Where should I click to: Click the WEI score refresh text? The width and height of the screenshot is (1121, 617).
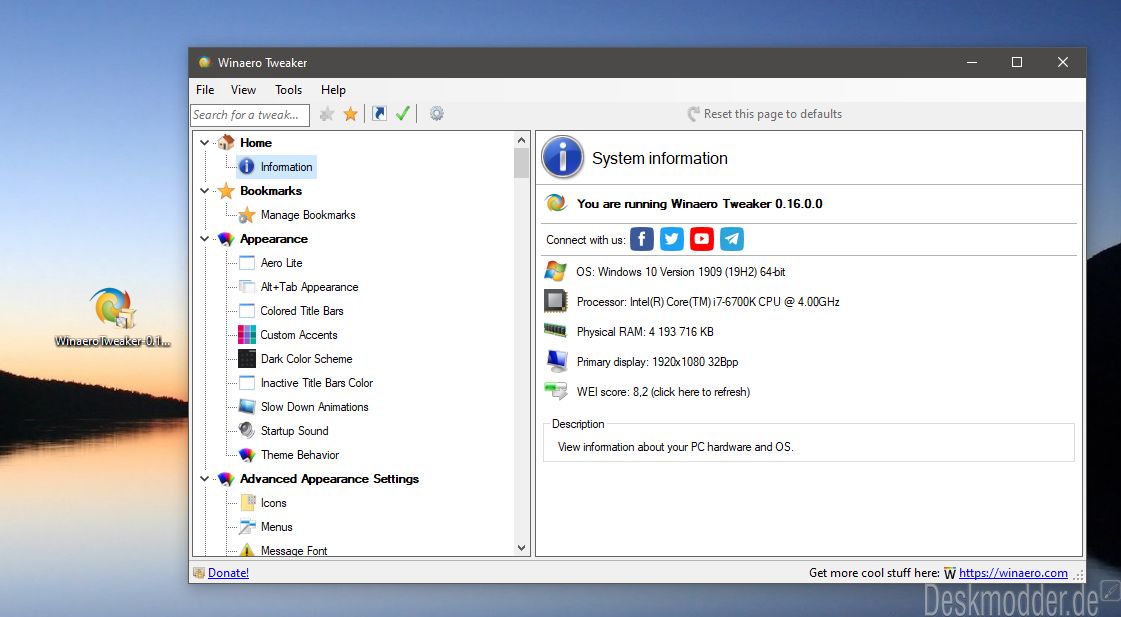(663, 392)
